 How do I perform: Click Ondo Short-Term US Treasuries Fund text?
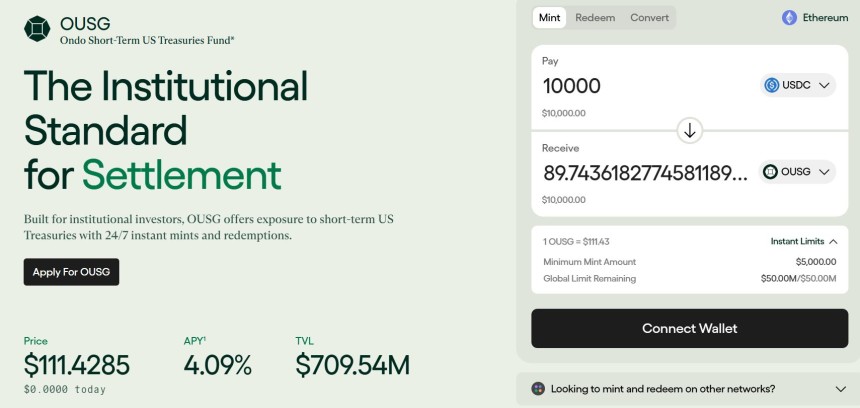(x=147, y=40)
